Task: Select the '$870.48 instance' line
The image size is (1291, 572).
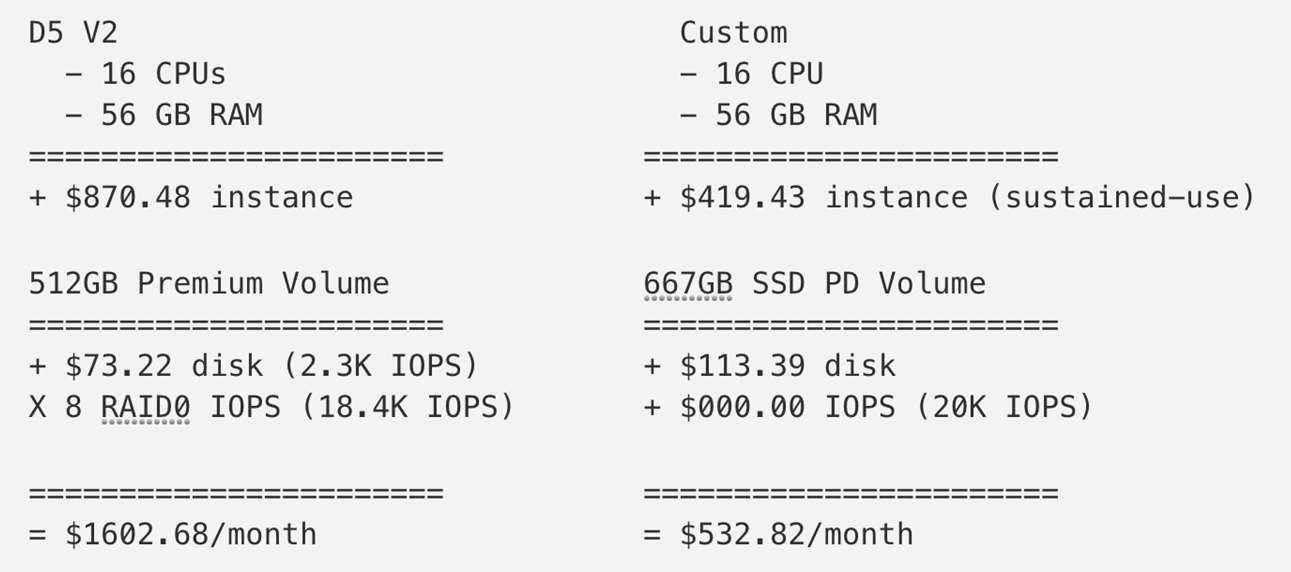Action: coord(190,197)
